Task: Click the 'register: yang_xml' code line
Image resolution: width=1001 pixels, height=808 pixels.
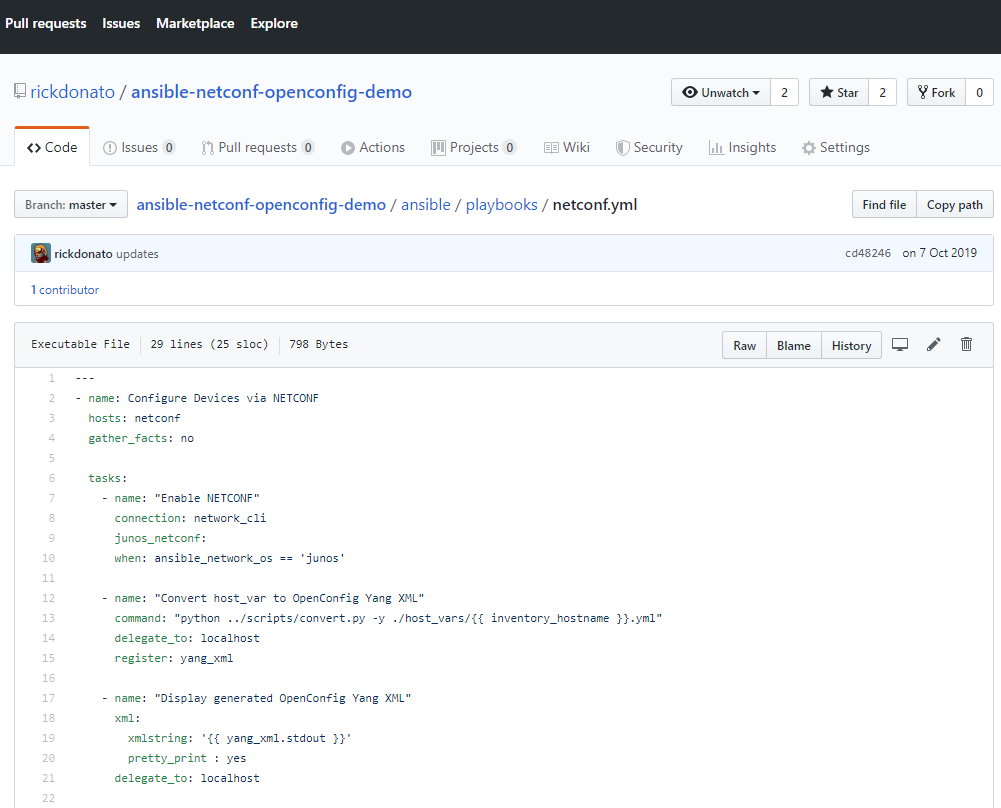Action: click(x=174, y=658)
